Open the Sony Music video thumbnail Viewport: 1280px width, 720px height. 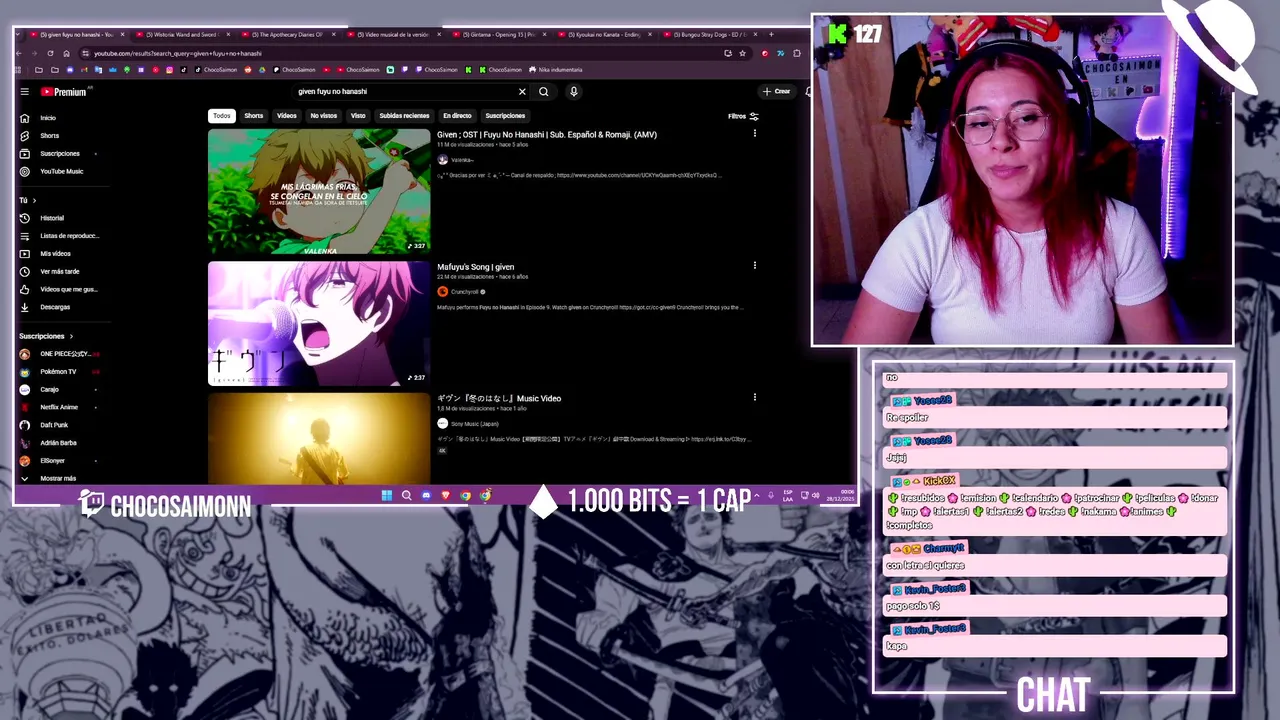(x=319, y=438)
